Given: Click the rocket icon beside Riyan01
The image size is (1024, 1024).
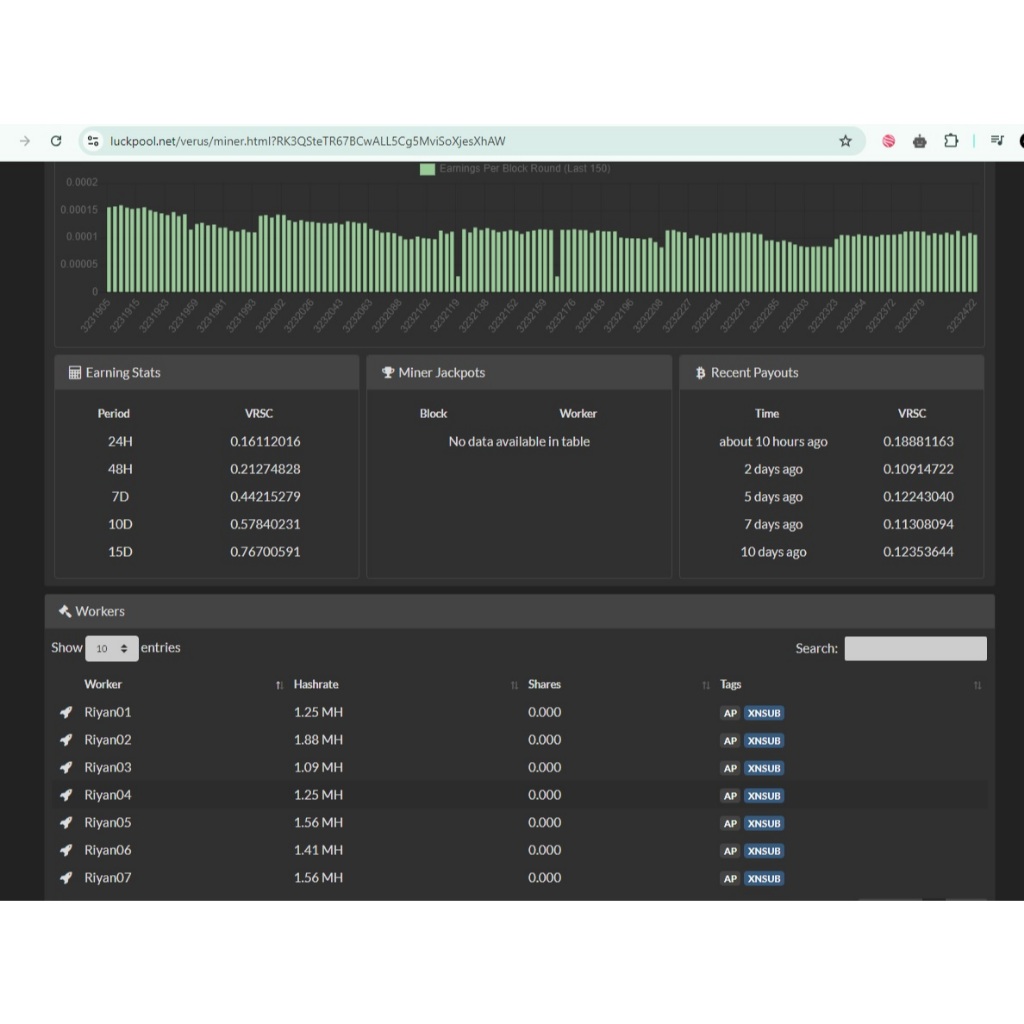Looking at the screenshot, I should pos(66,712).
